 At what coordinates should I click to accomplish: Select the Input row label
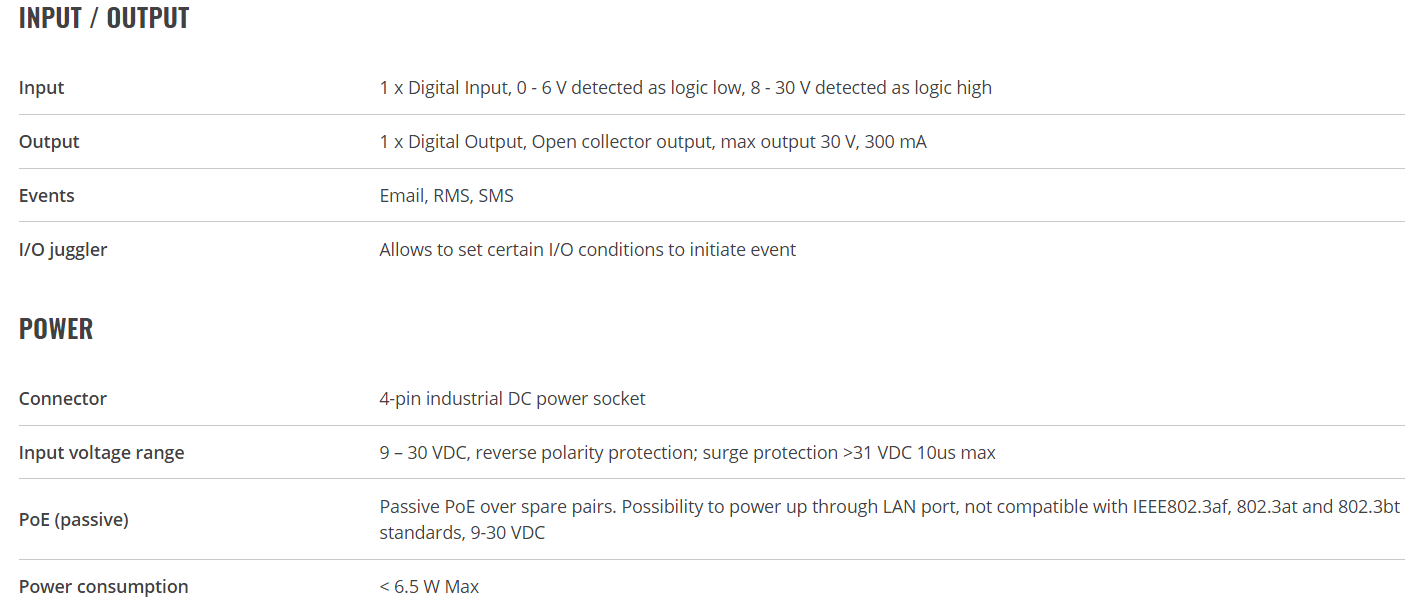click(x=41, y=88)
